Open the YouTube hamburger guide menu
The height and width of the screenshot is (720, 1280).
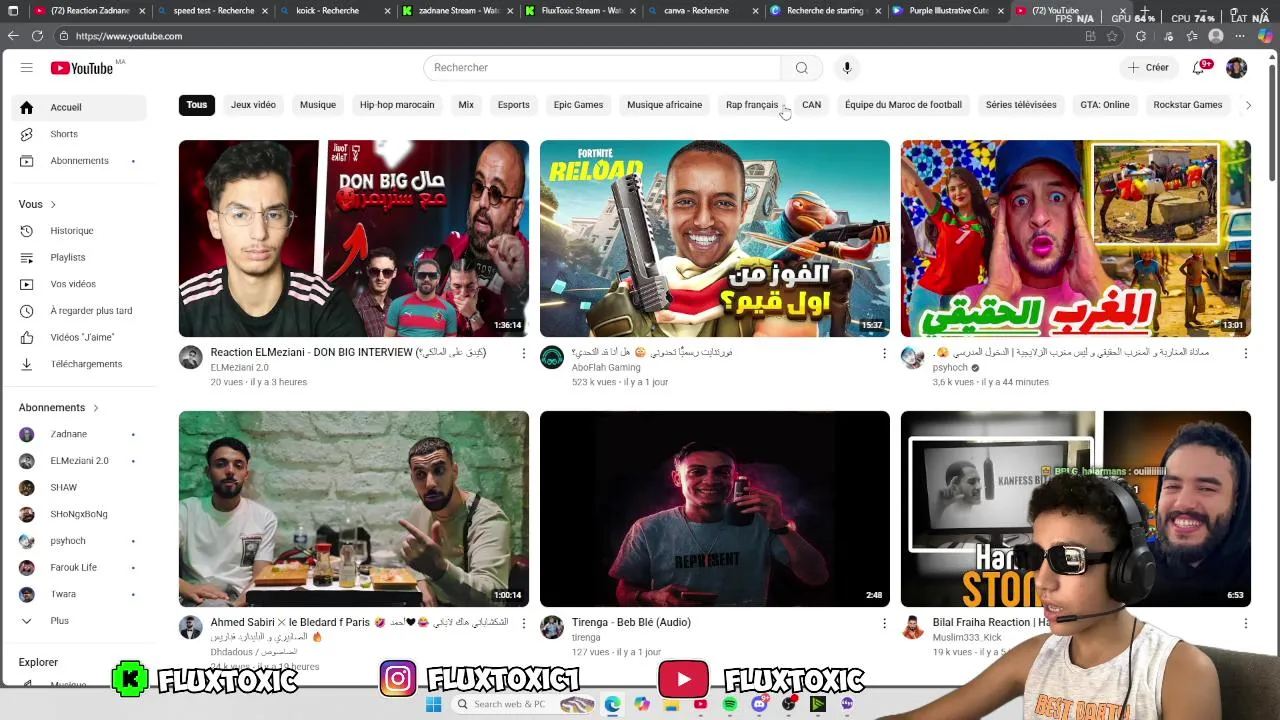coord(27,68)
